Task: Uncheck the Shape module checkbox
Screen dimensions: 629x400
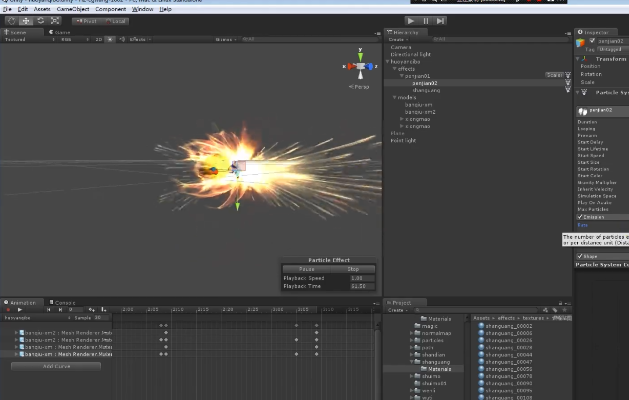Action: (580, 256)
